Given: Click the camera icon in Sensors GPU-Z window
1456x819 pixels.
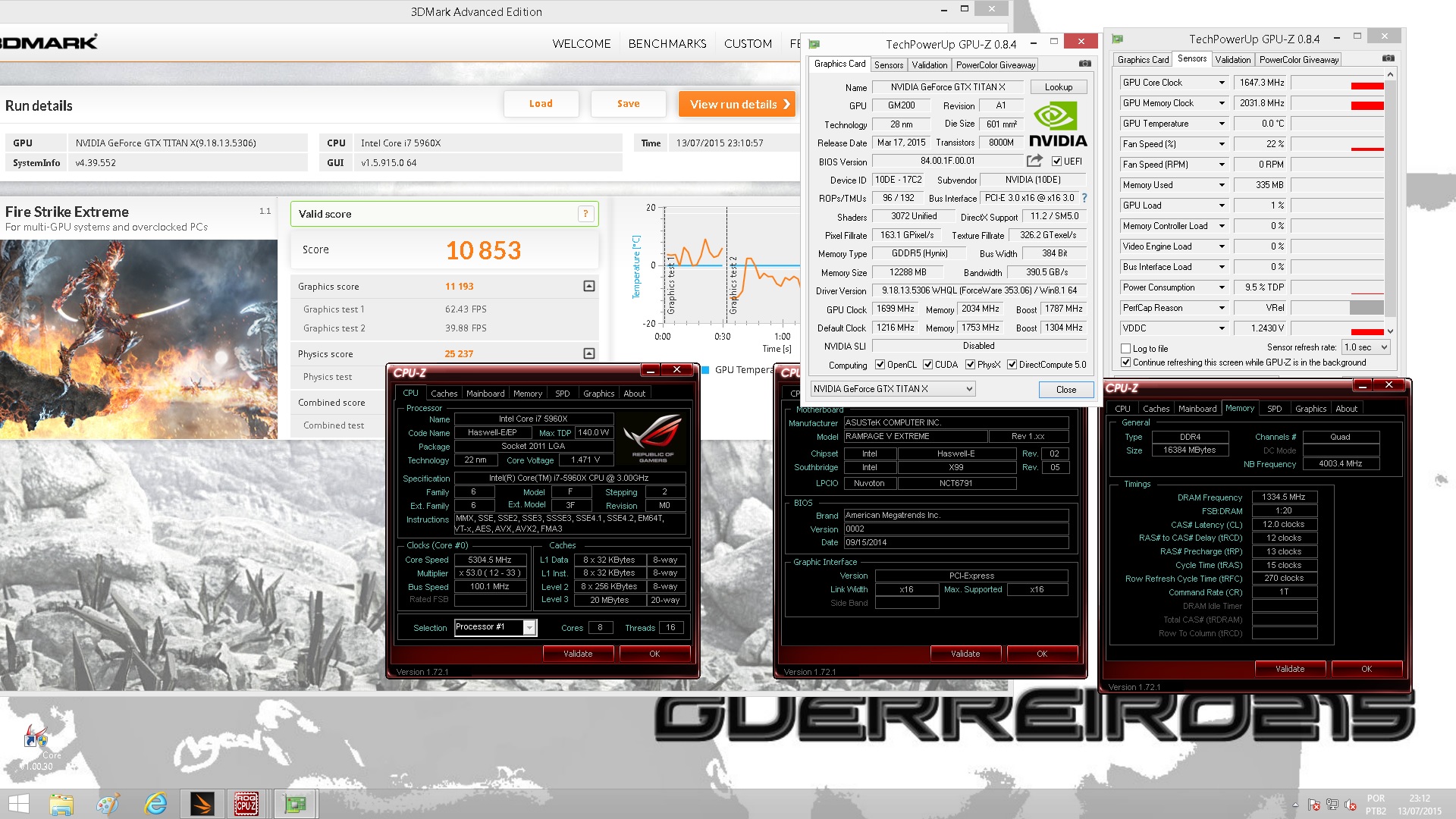Looking at the screenshot, I should coord(1388,58).
